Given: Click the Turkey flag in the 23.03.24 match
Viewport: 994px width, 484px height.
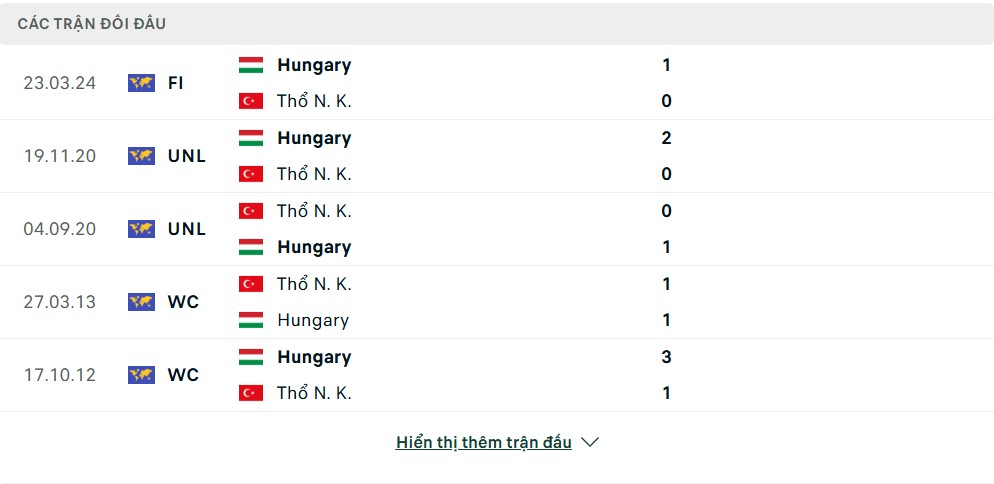Looking at the screenshot, I should click(x=251, y=101).
